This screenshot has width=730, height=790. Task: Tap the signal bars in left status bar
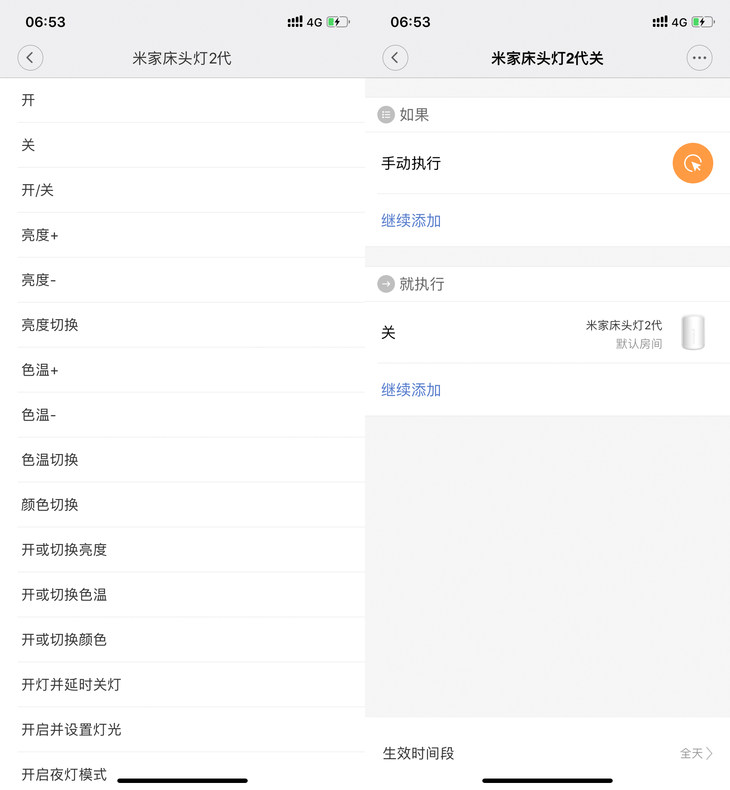[x=295, y=22]
